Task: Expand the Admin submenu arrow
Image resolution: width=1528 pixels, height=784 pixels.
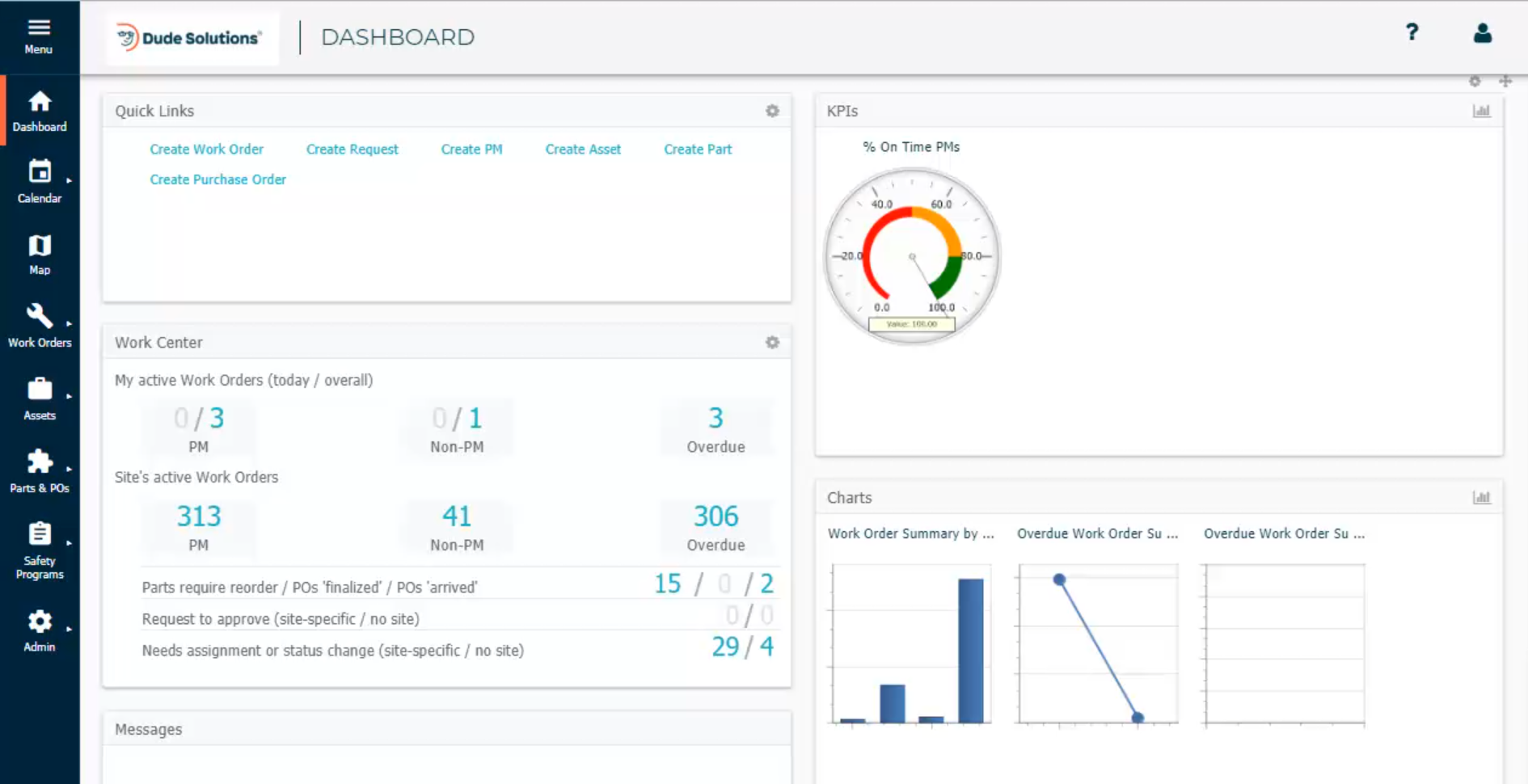Action: pyautogui.click(x=70, y=629)
